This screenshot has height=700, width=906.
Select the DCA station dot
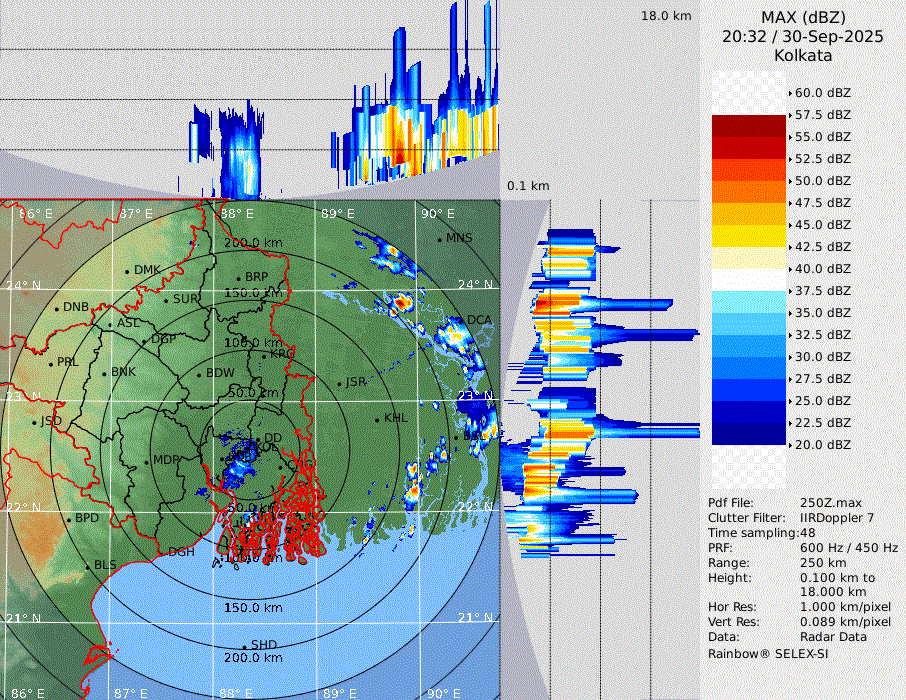point(462,320)
